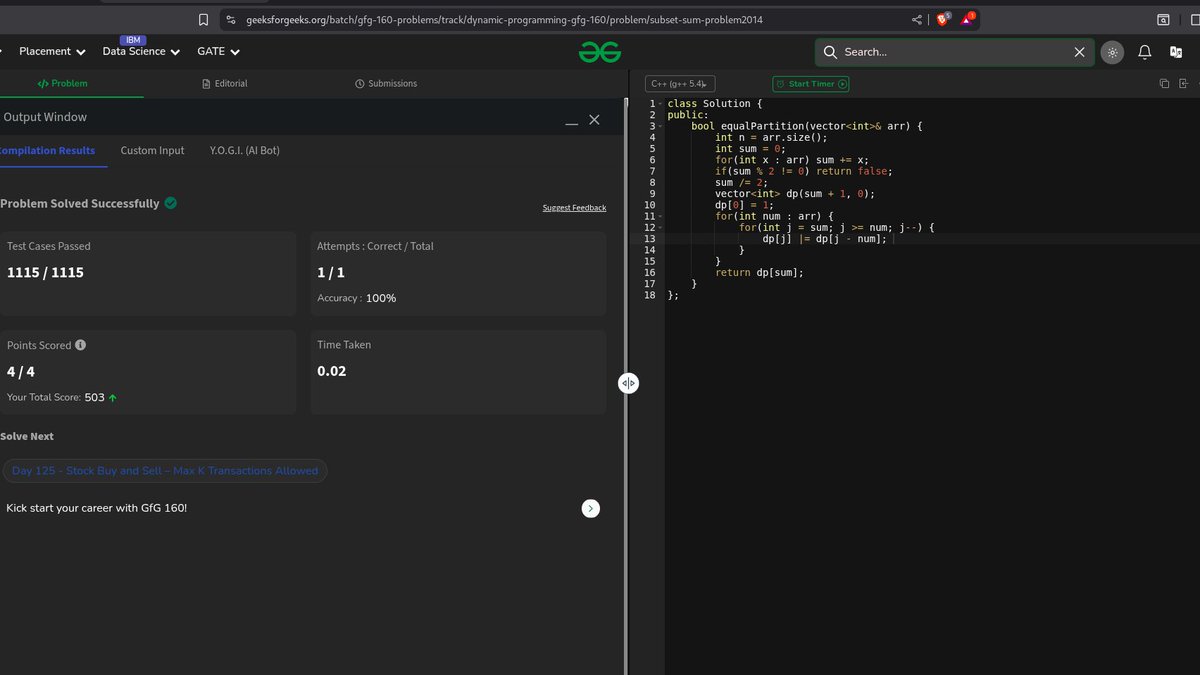
Task: Toggle the light/dark theme button
Action: (1112, 52)
